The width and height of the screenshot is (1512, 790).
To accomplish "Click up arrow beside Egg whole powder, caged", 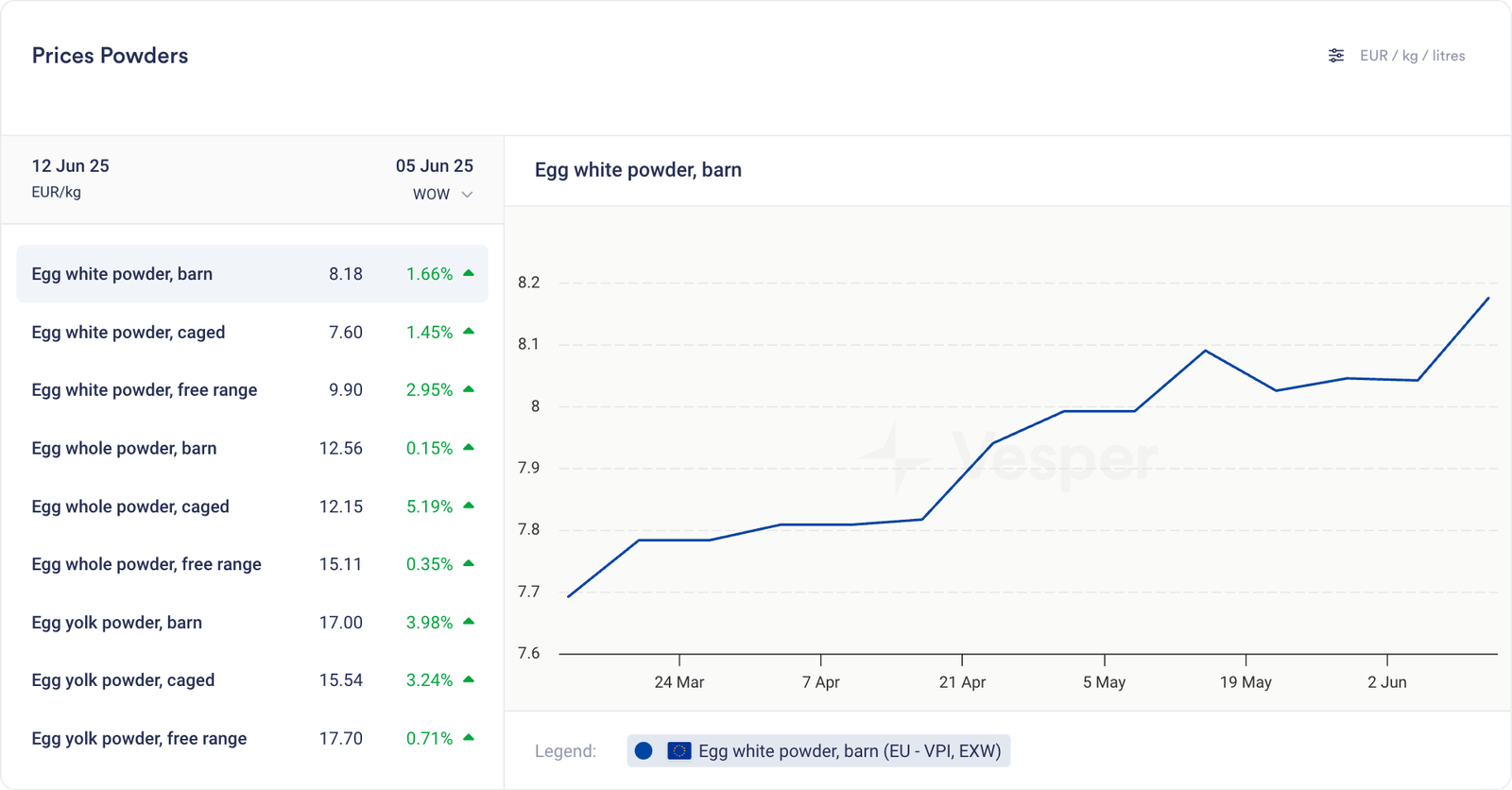I will tap(469, 506).
